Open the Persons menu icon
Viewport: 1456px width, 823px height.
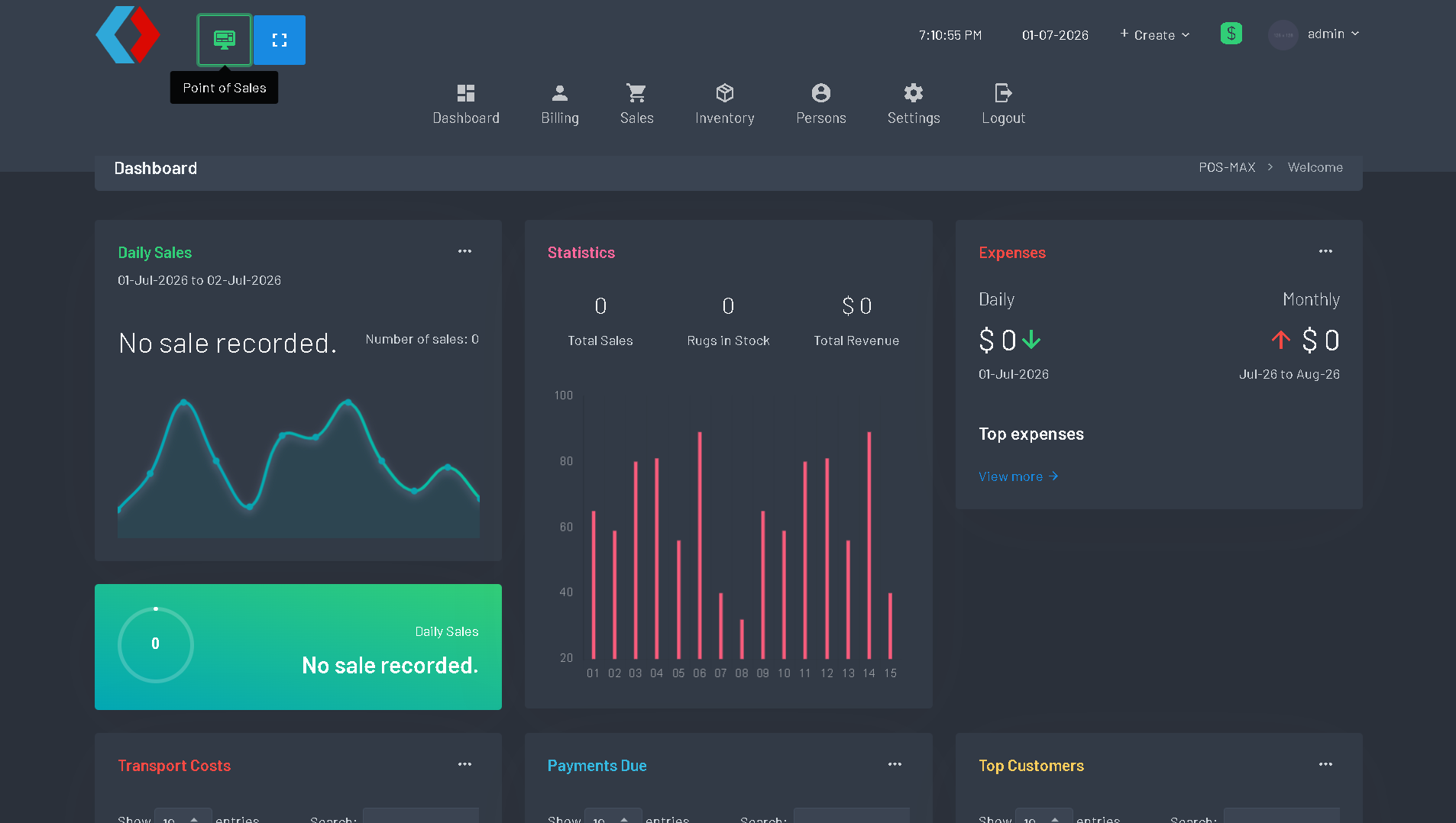click(820, 93)
